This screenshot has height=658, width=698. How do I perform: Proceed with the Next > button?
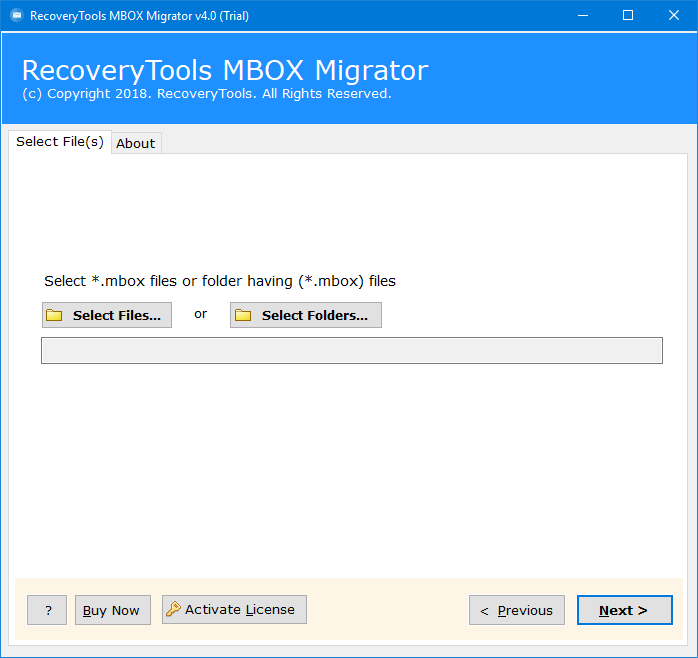coord(624,610)
